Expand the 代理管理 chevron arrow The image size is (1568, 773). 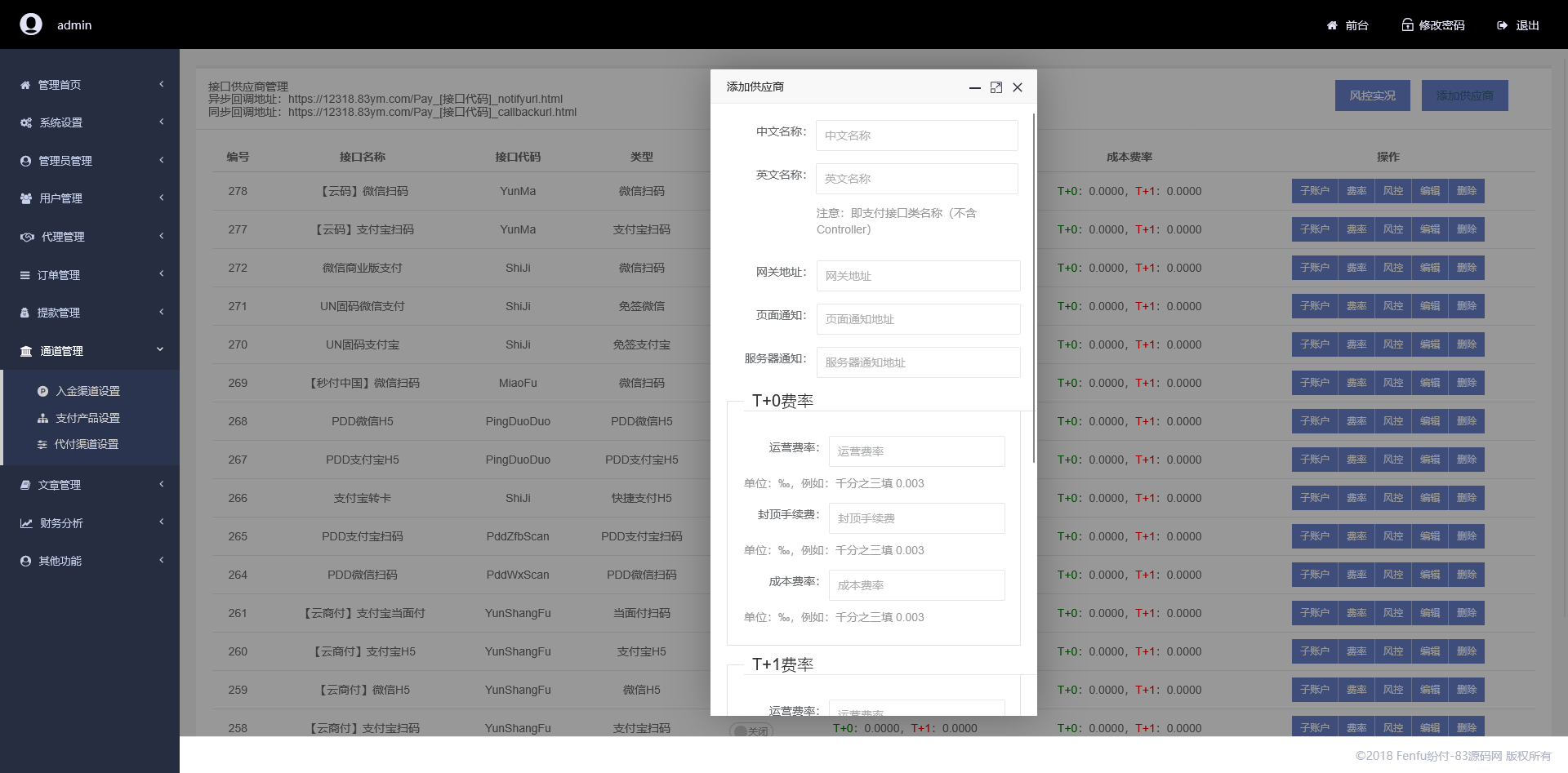point(162,236)
